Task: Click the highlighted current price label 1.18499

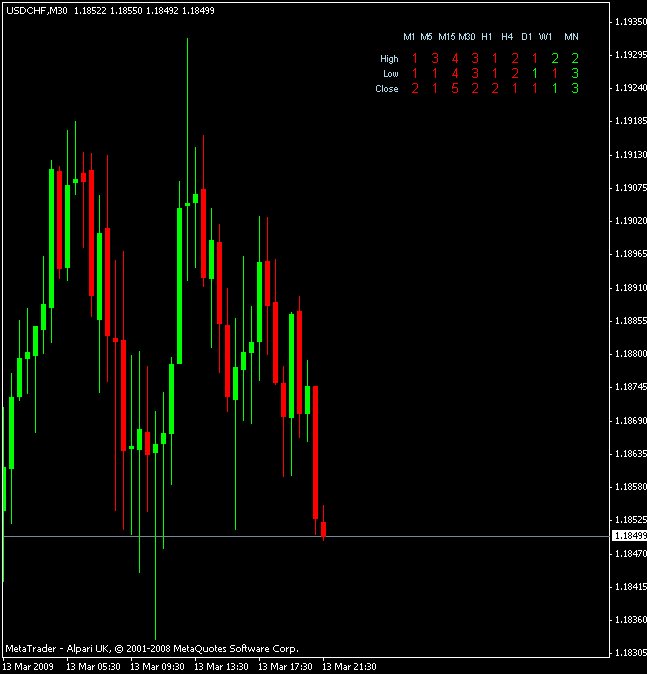Action: pos(629,536)
